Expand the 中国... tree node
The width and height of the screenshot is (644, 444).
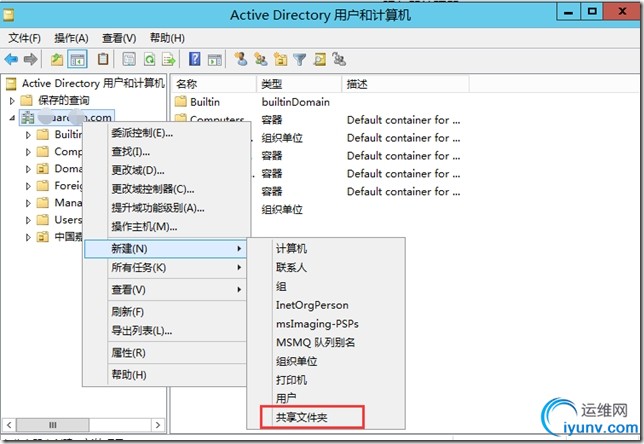(x=28, y=237)
